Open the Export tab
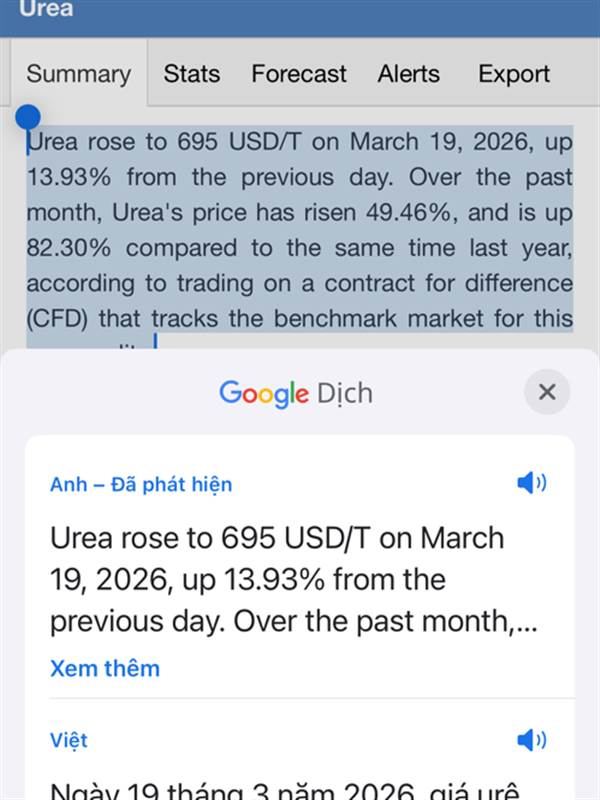Viewport: 600px width, 800px height. [x=514, y=73]
